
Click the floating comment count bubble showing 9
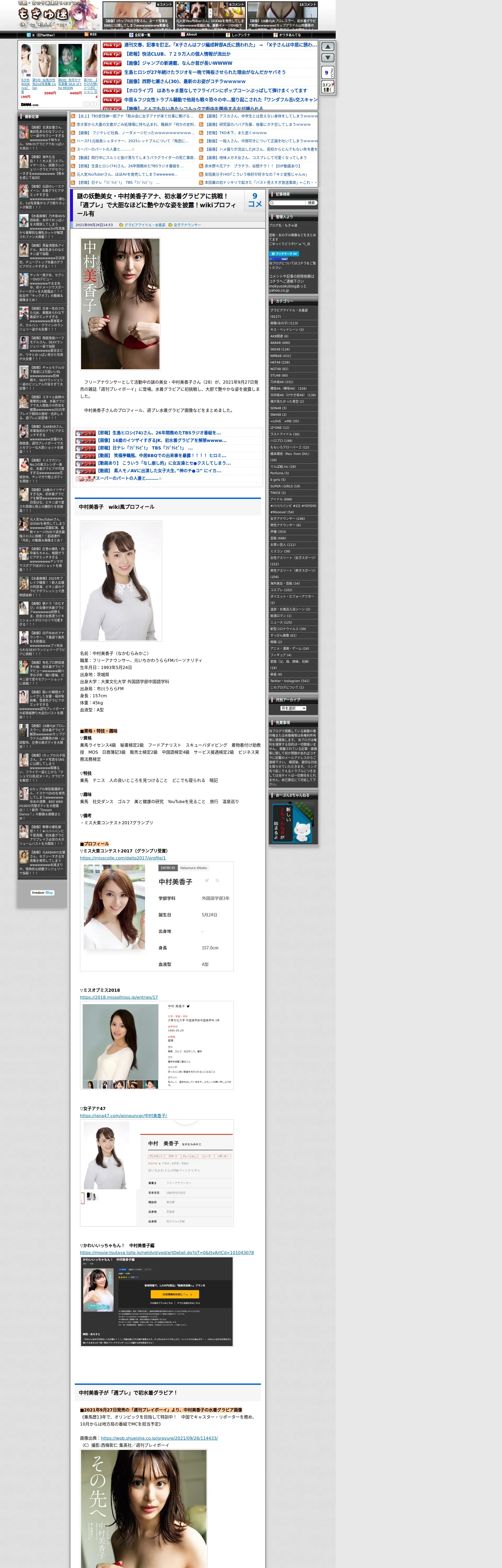[x=328, y=72]
